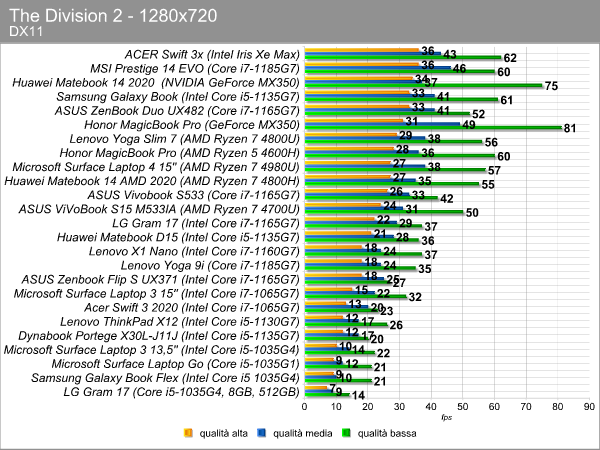600x450 pixels.
Task: Select the 'Lenovo Yoga Slim 7' label
Action: click(184, 139)
